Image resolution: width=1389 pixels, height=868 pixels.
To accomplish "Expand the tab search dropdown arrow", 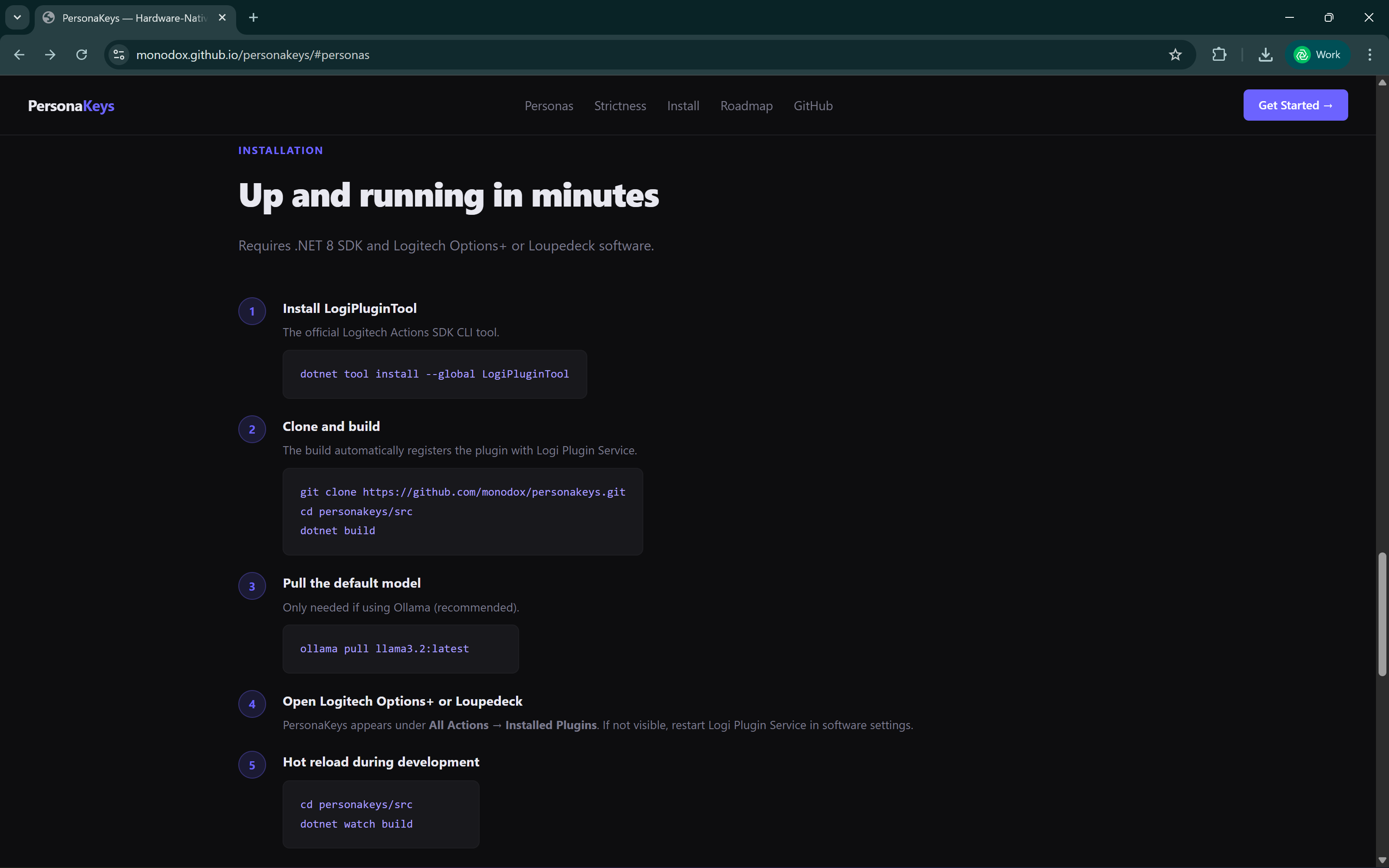I will pos(17,17).
